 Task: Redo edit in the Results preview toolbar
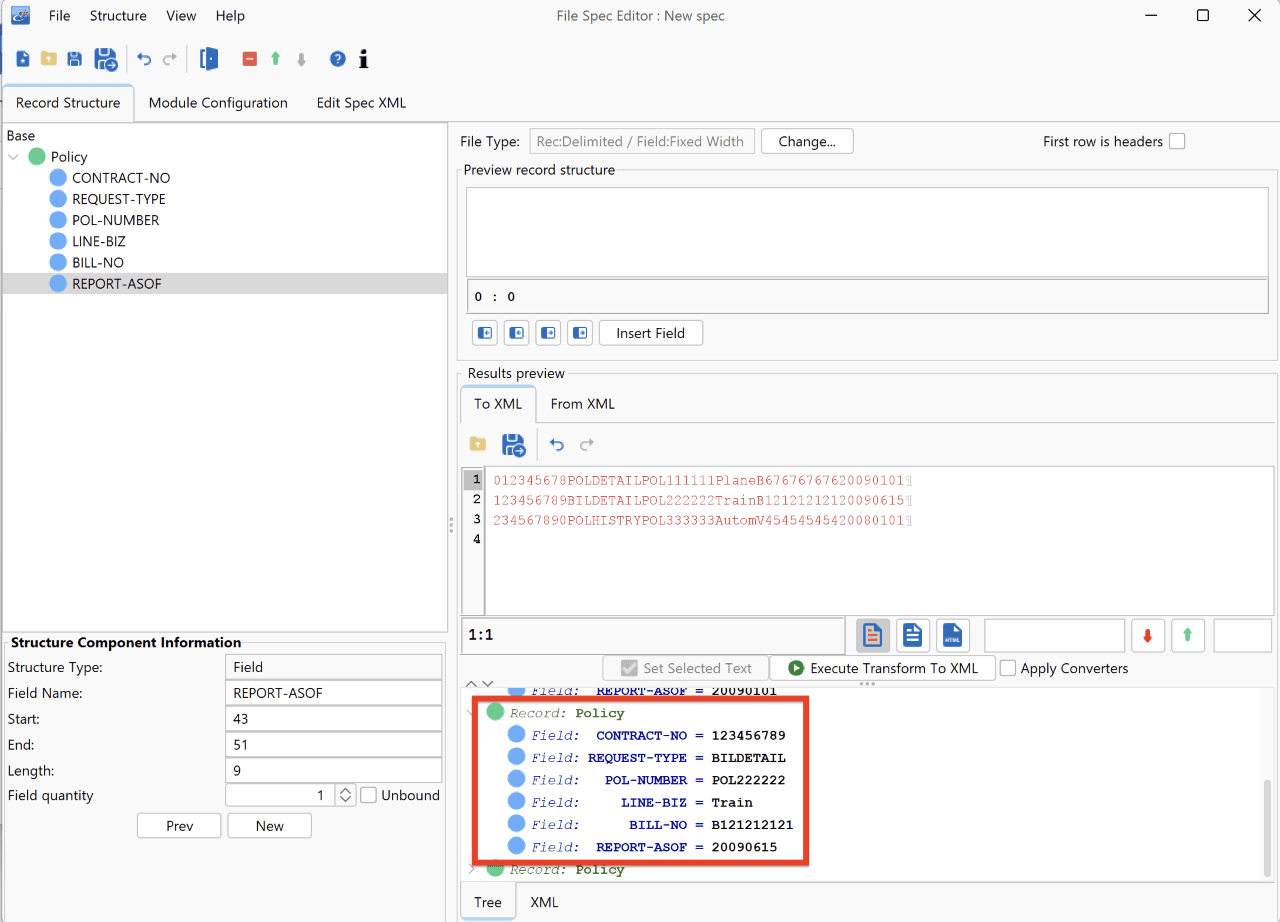tap(587, 444)
